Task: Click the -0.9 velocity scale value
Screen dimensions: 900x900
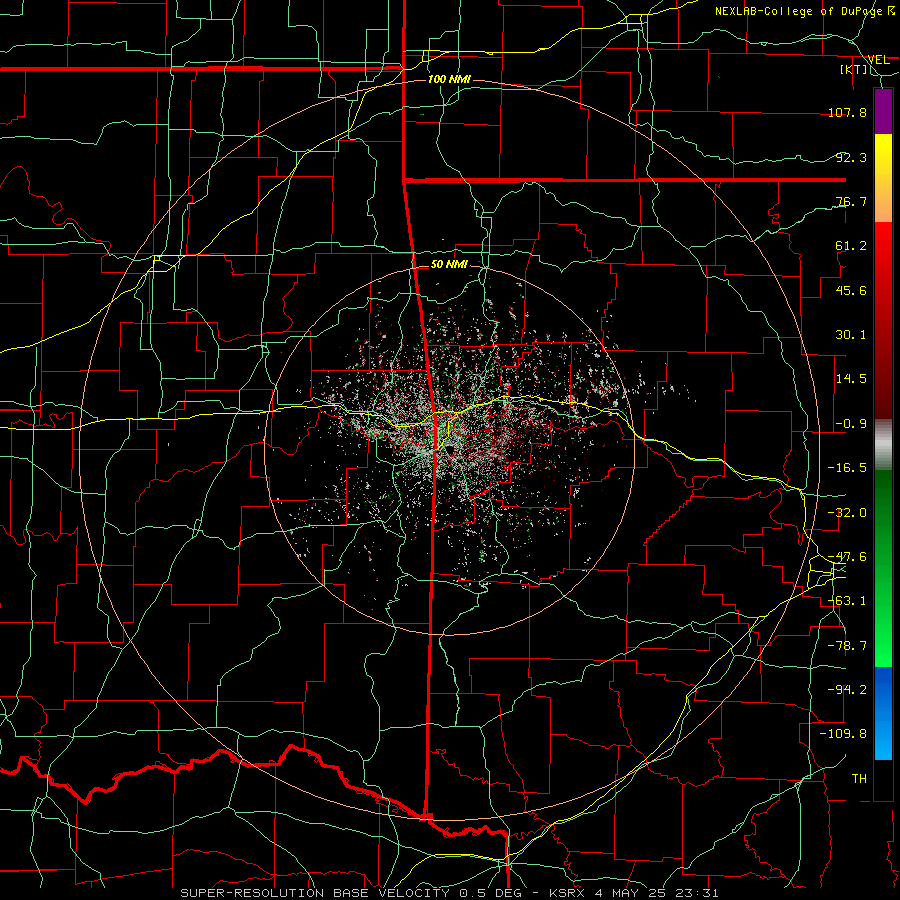Action: pyautogui.click(x=851, y=424)
